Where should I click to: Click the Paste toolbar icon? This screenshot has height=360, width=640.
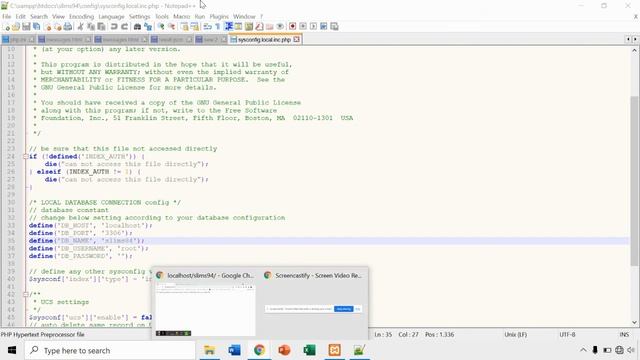click(101, 27)
